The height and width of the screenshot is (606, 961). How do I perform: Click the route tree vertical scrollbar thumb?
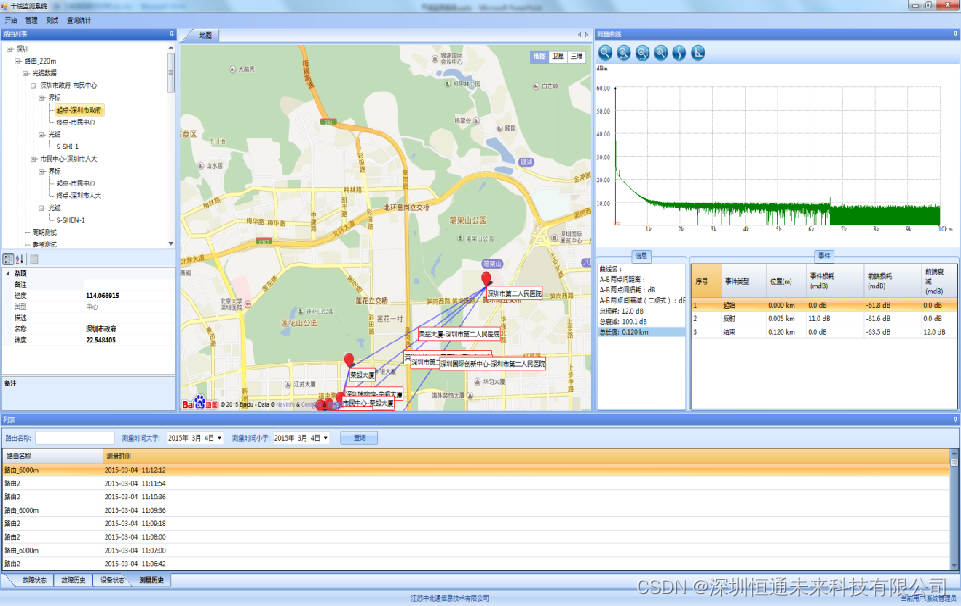tap(170, 72)
